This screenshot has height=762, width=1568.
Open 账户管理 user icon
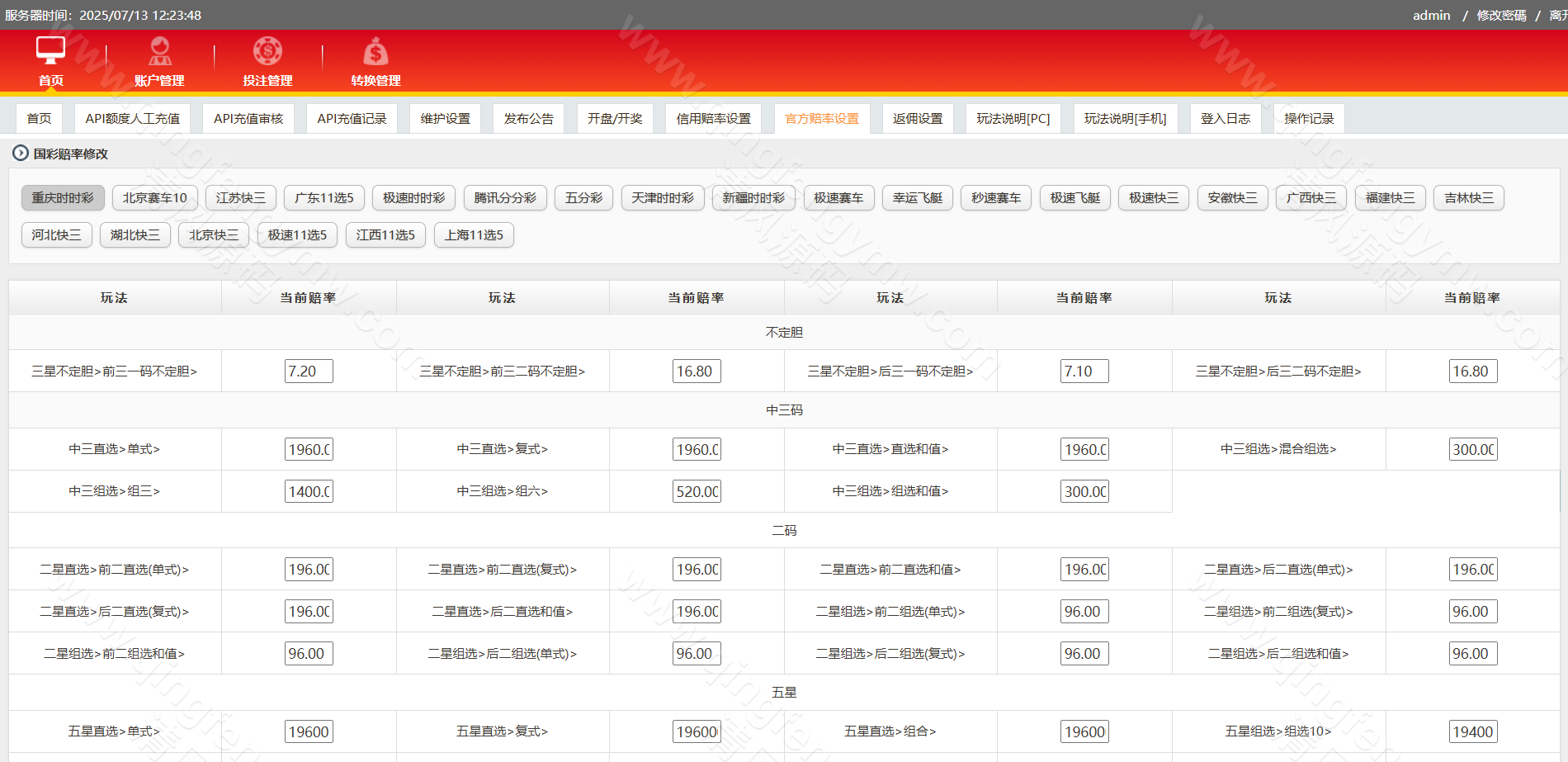click(159, 51)
